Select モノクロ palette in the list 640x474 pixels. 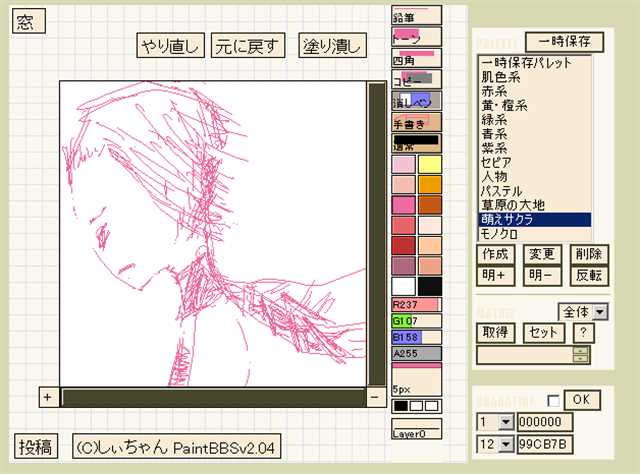pos(502,233)
